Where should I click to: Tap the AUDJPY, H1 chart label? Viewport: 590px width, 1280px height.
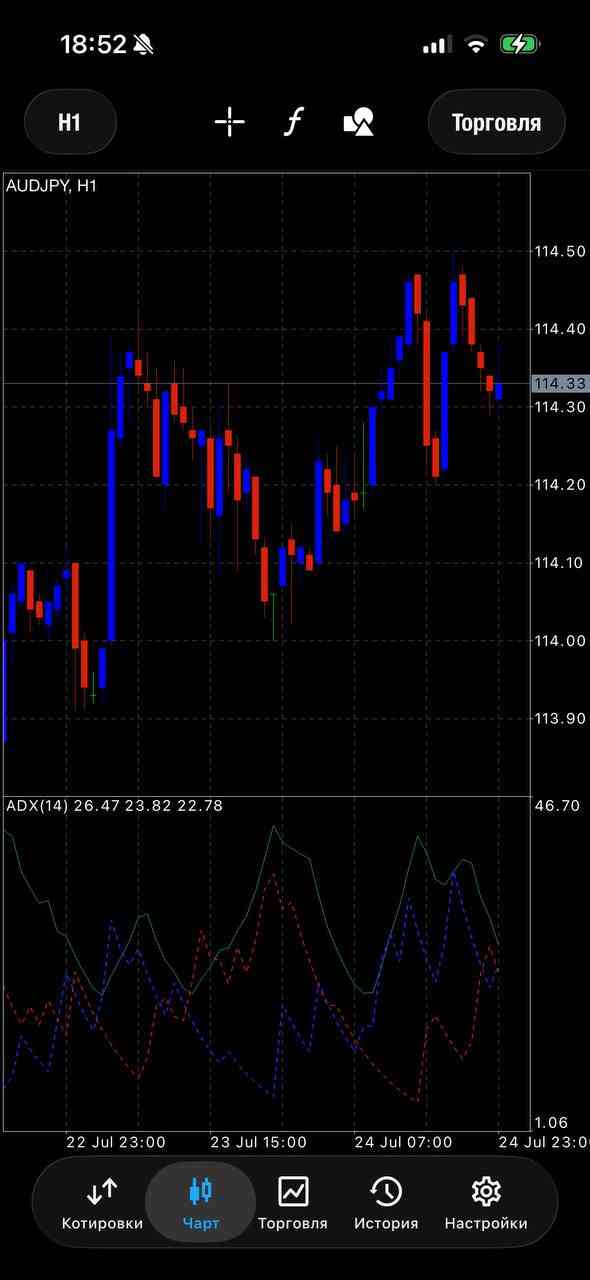pyautogui.click(x=52, y=185)
